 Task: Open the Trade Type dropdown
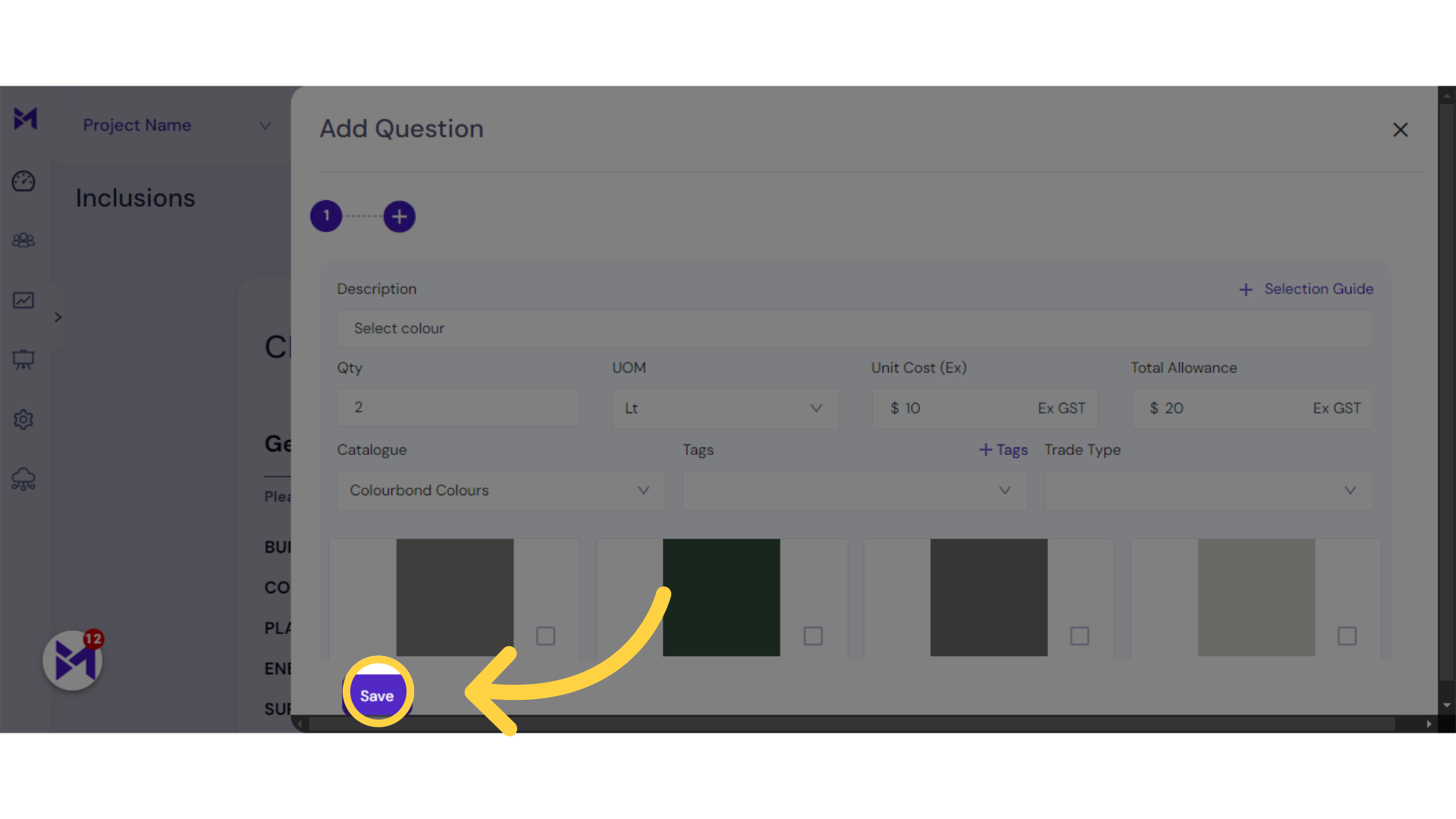click(1209, 491)
